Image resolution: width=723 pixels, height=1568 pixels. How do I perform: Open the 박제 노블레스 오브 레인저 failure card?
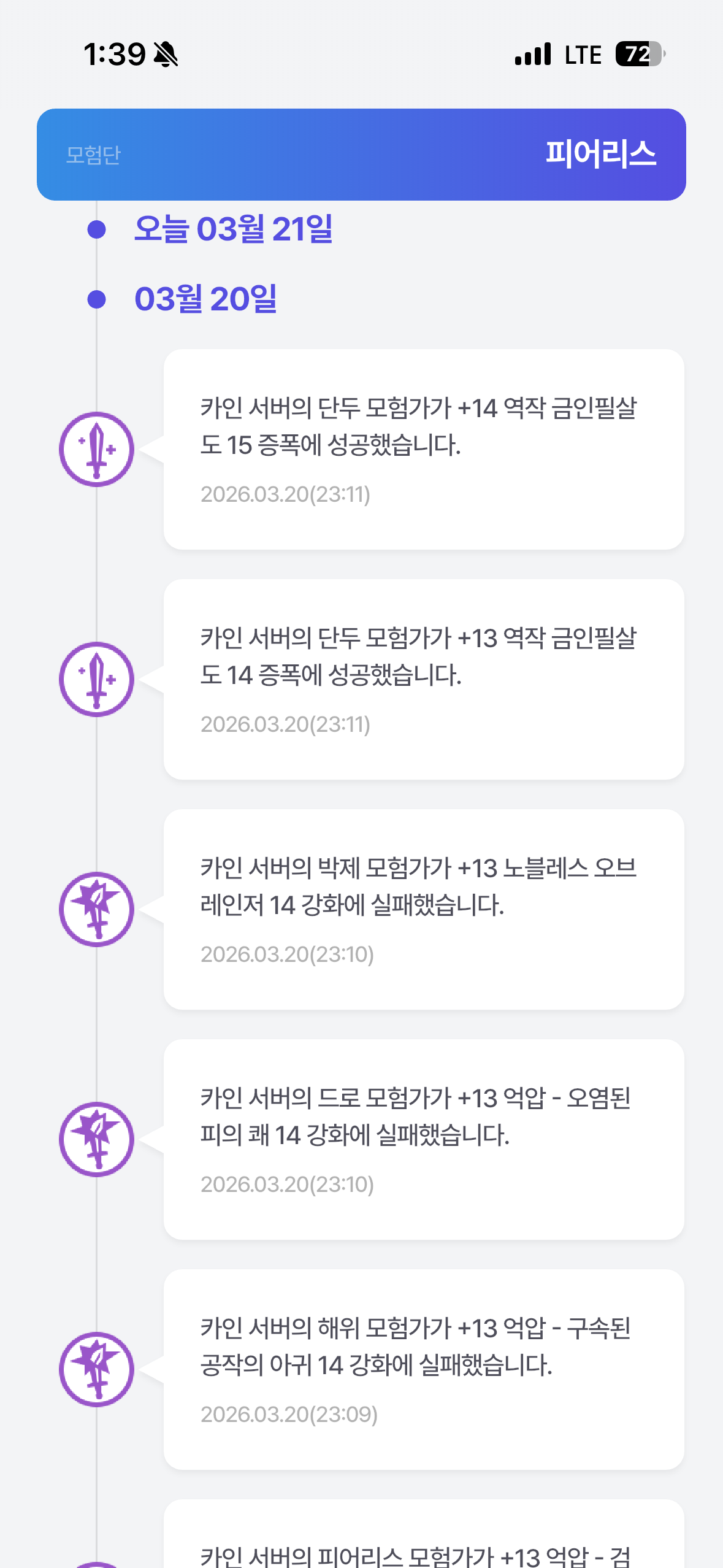[x=423, y=909]
